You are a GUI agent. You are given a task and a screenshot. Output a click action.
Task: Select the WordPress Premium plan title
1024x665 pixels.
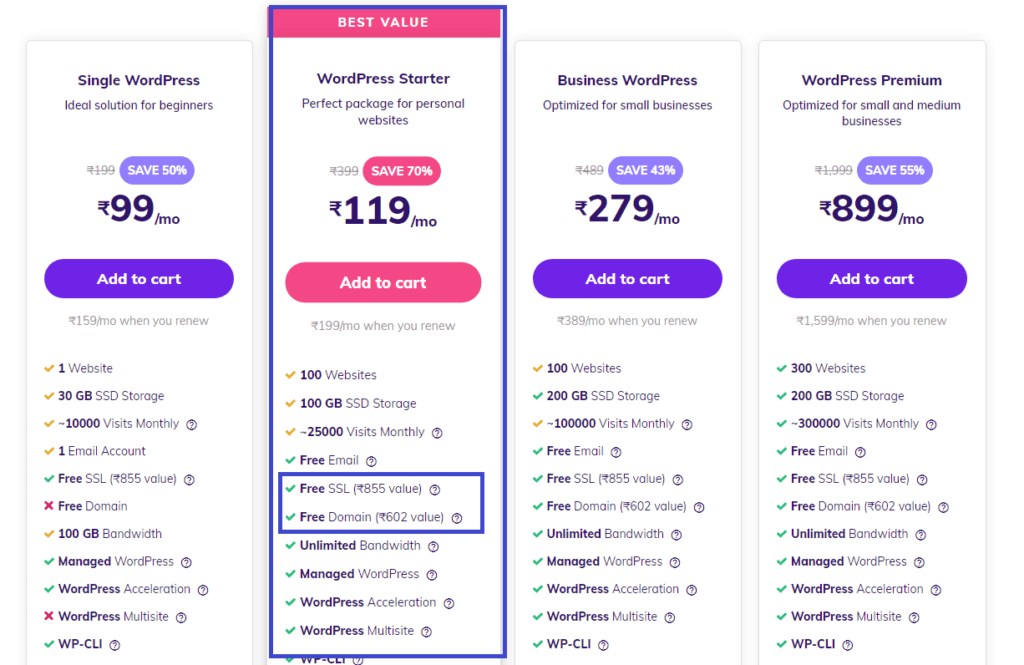click(872, 80)
